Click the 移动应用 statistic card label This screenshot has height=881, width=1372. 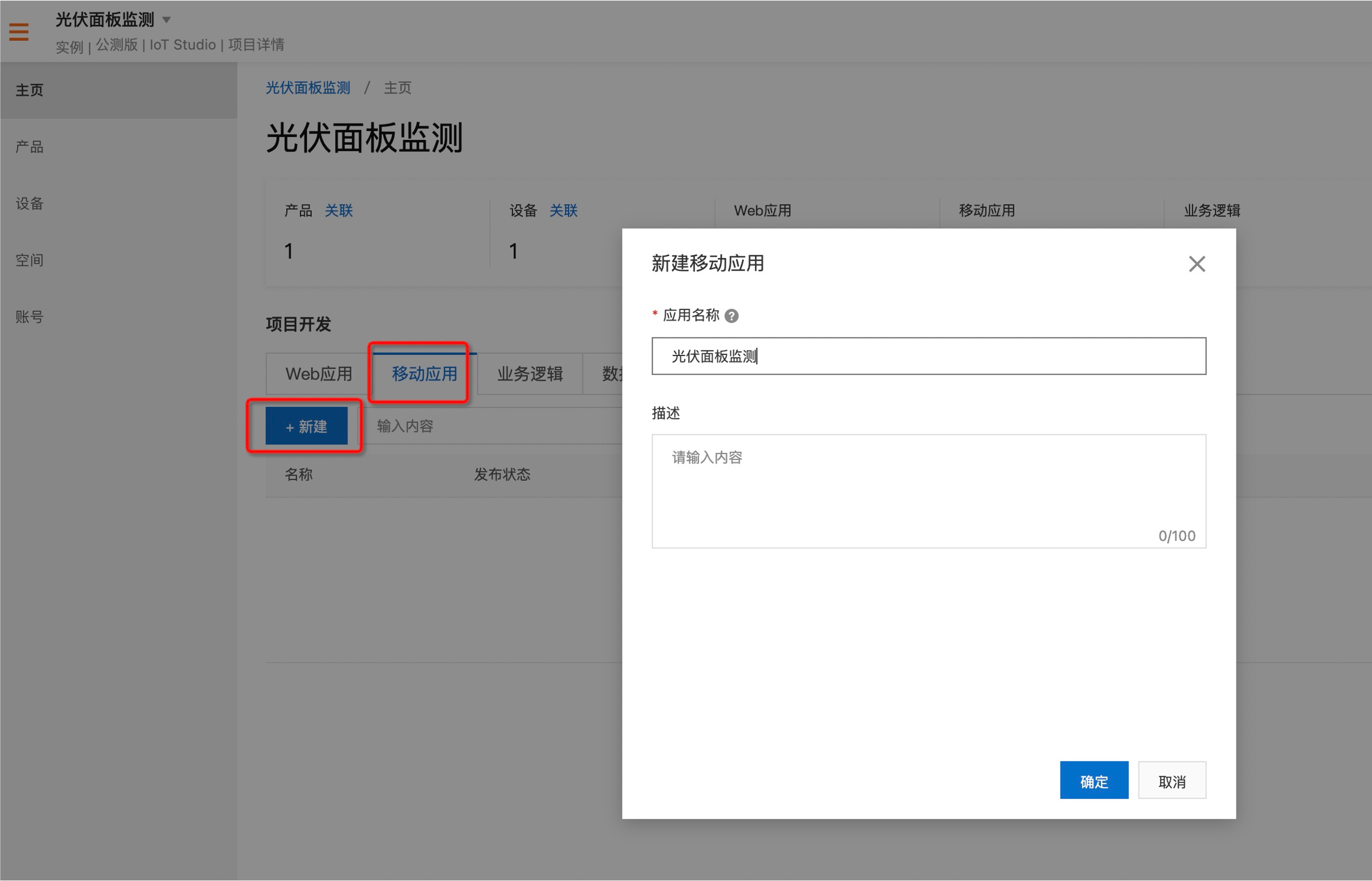point(987,210)
